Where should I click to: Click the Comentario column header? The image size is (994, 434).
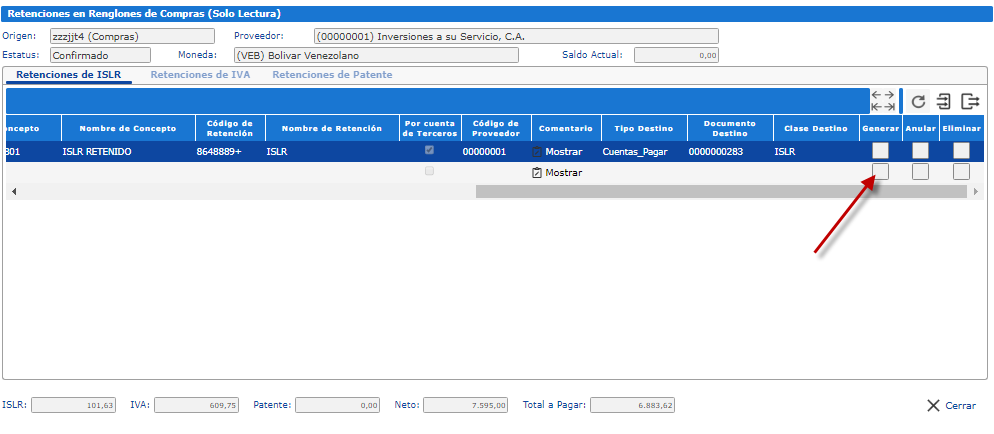[565, 128]
